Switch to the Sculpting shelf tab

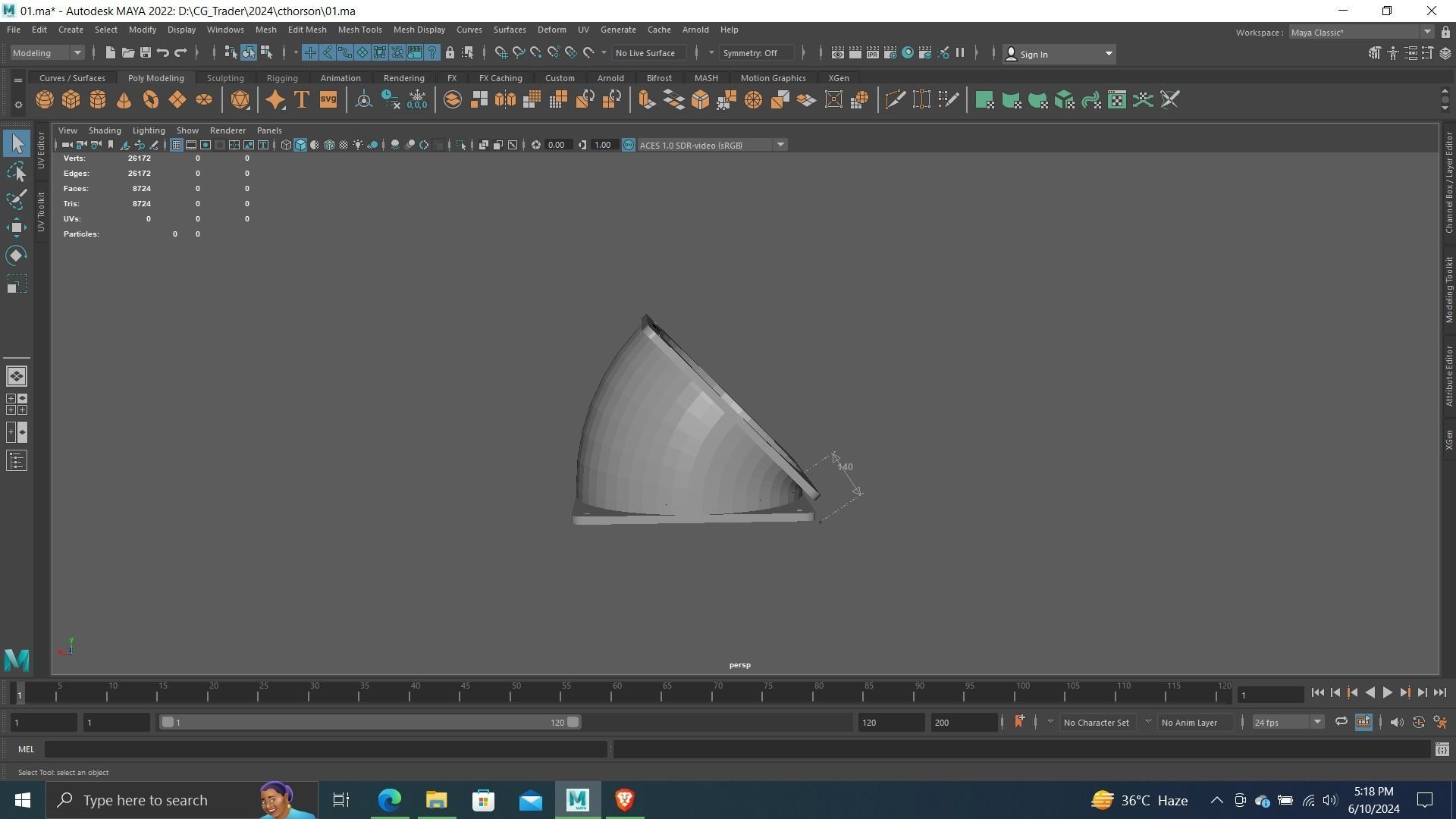[x=225, y=78]
